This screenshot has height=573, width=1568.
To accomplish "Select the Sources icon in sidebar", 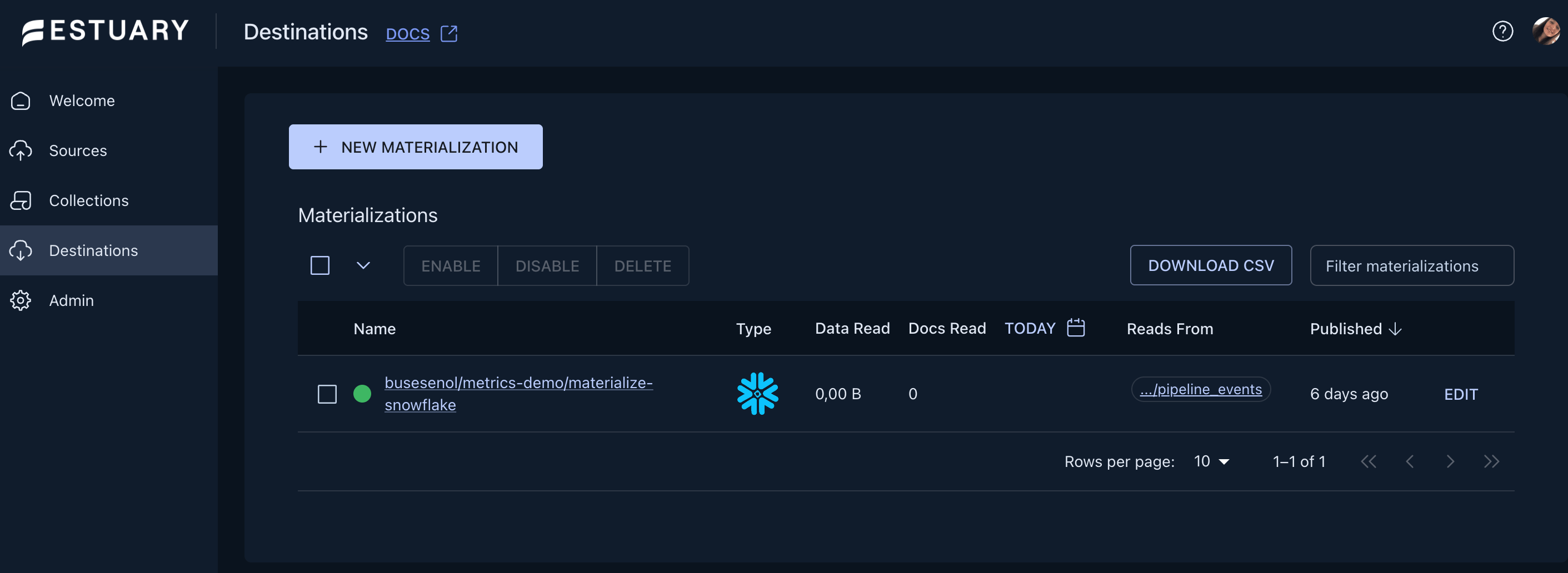I will [21, 150].
